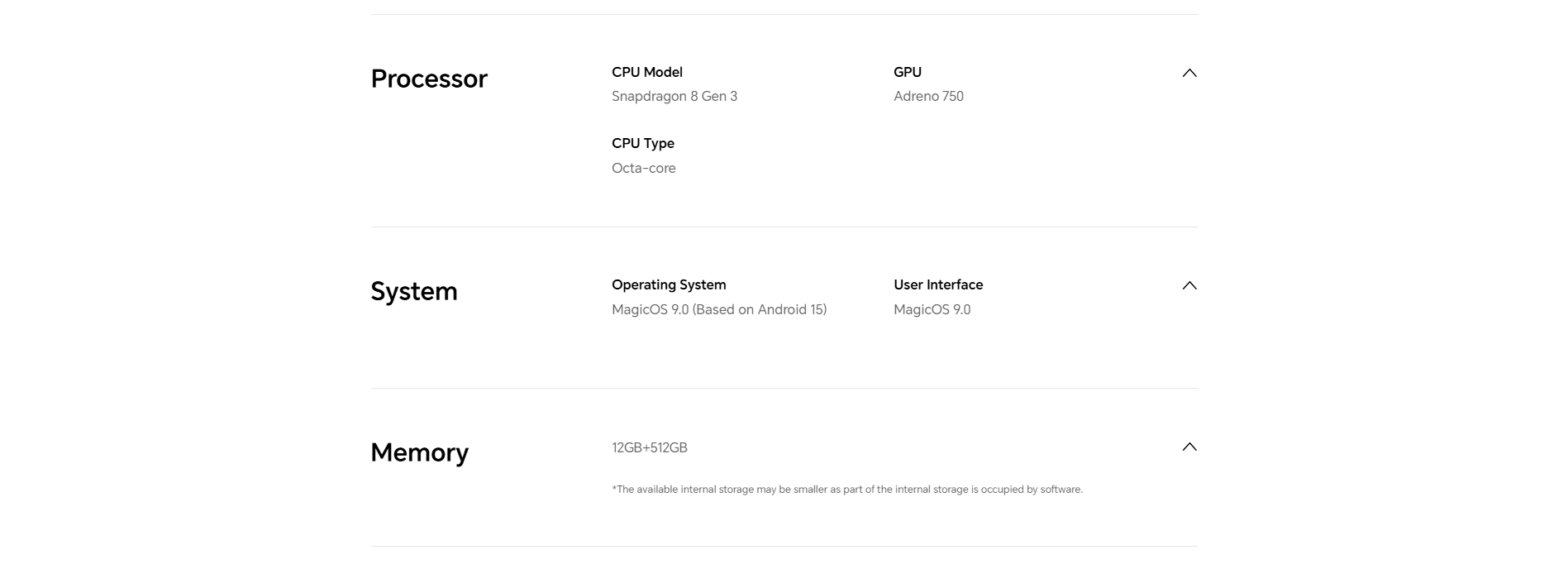Click the internal storage disclaimer footnote
The width and height of the screenshot is (1568, 564).
click(847, 490)
